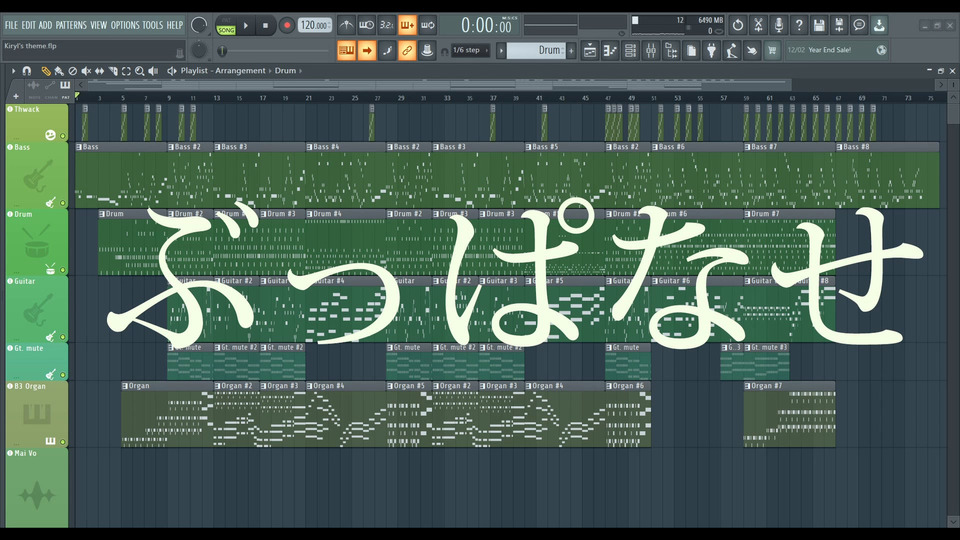Image resolution: width=960 pixels, height=540 pixels.
Task: Open the OPTIONS menu
Action: [125, 25]
